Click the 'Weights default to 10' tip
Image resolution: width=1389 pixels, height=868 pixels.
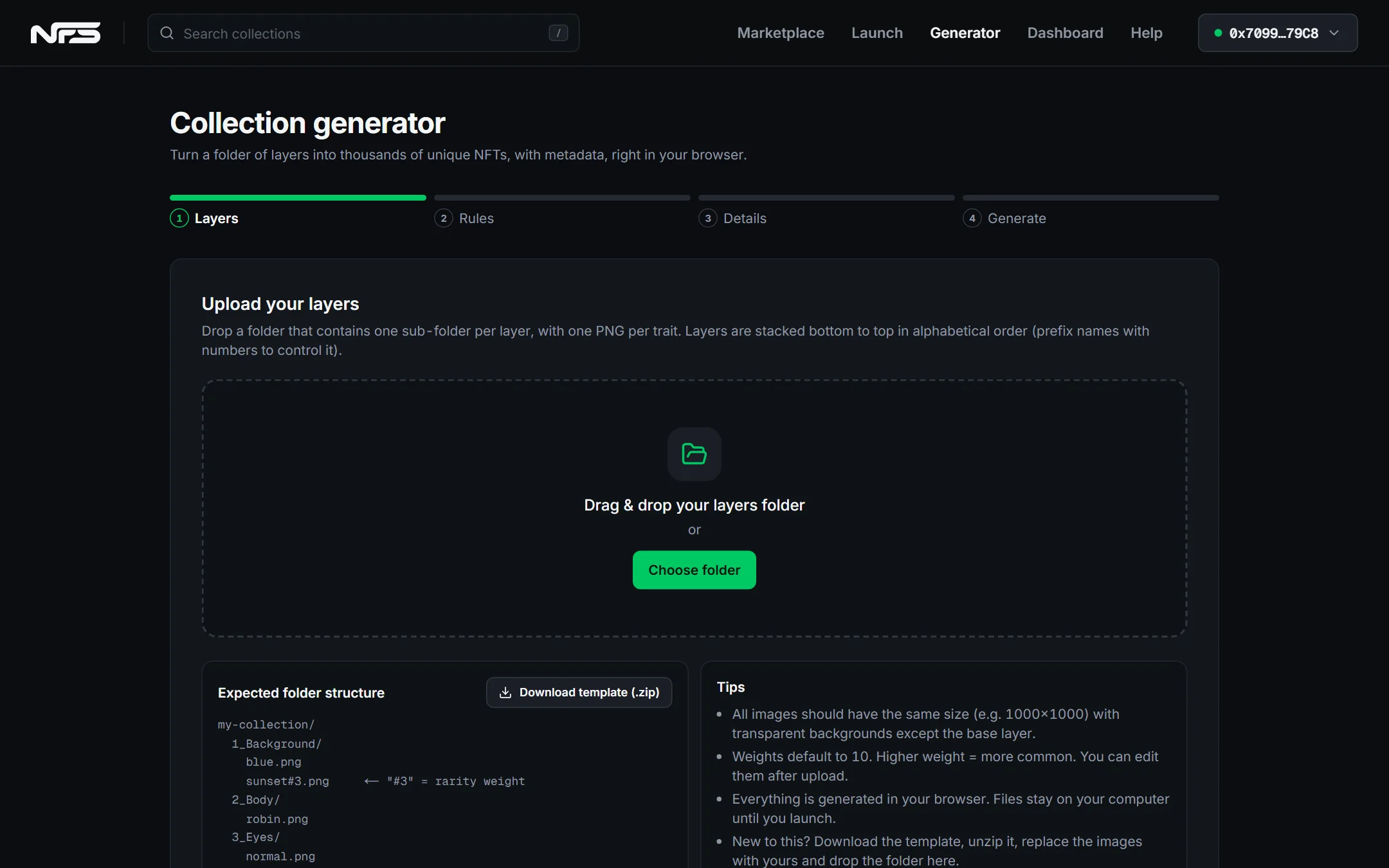click(x=945, y=766)
